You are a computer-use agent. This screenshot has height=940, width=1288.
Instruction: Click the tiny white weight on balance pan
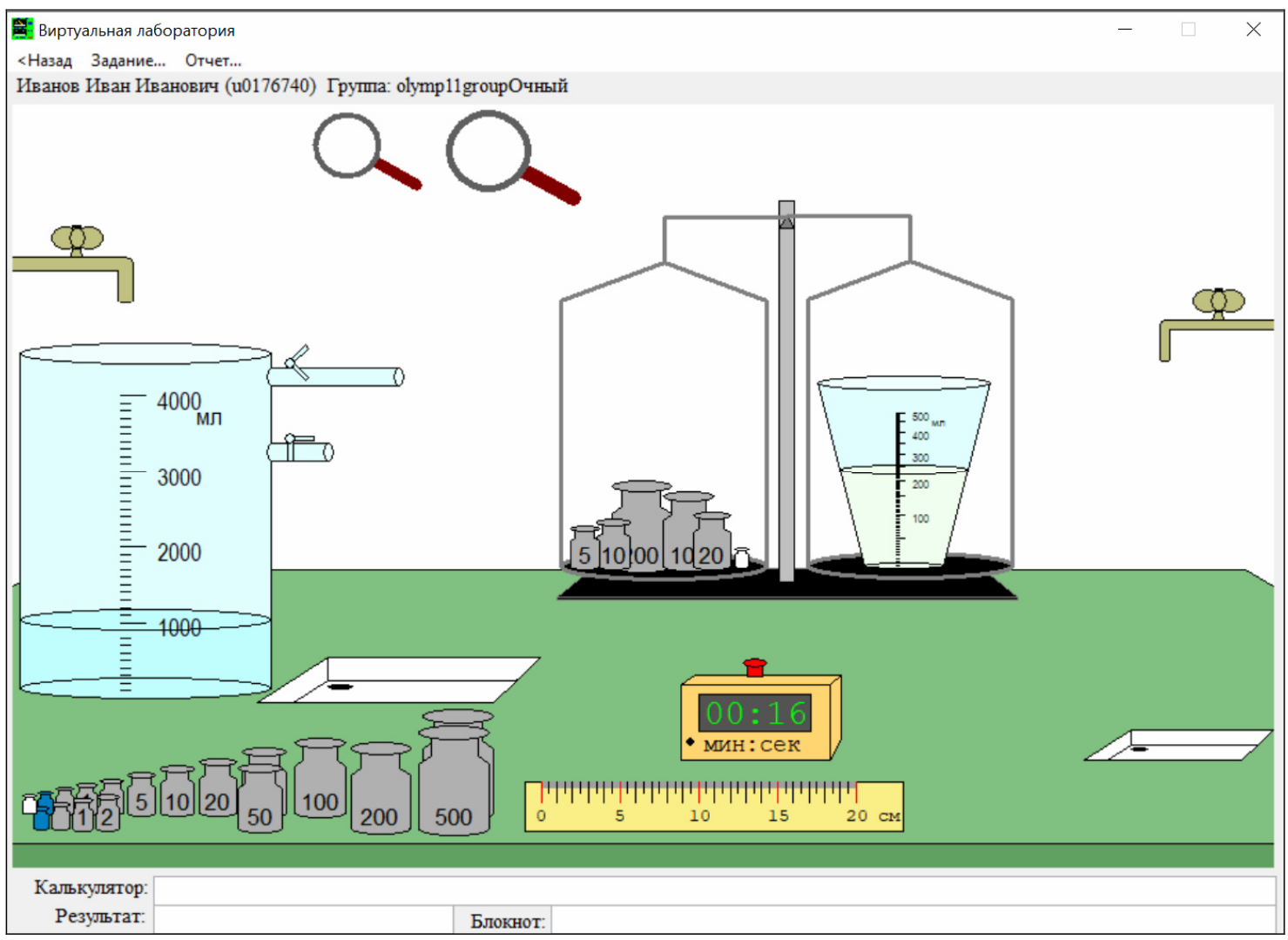[x=742, y=558]
